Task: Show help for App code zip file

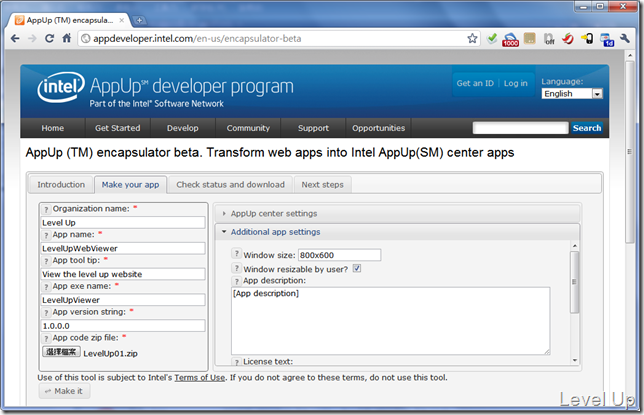Action: (46, 339)
